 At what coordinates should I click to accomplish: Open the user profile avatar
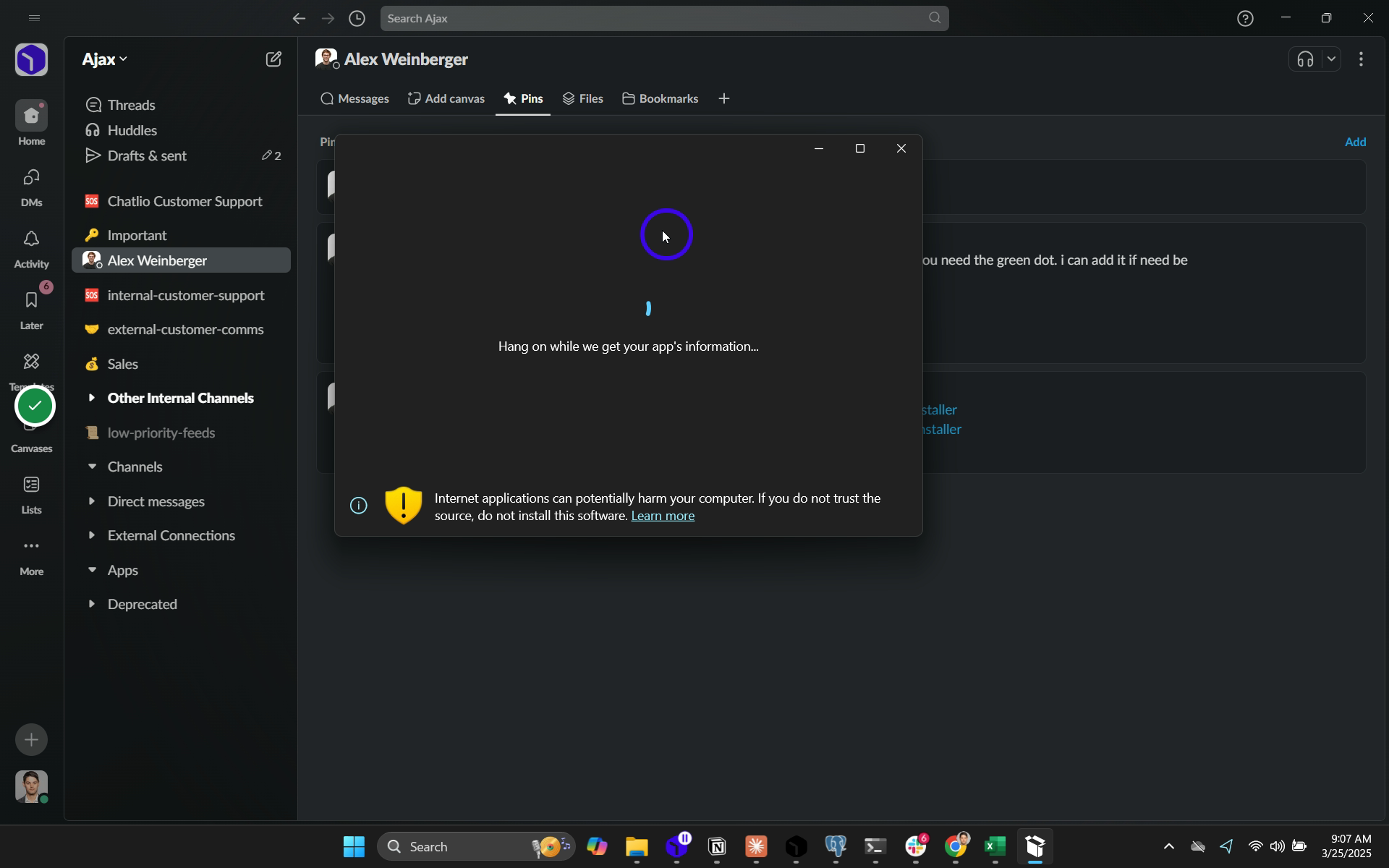tap(31, 786)
